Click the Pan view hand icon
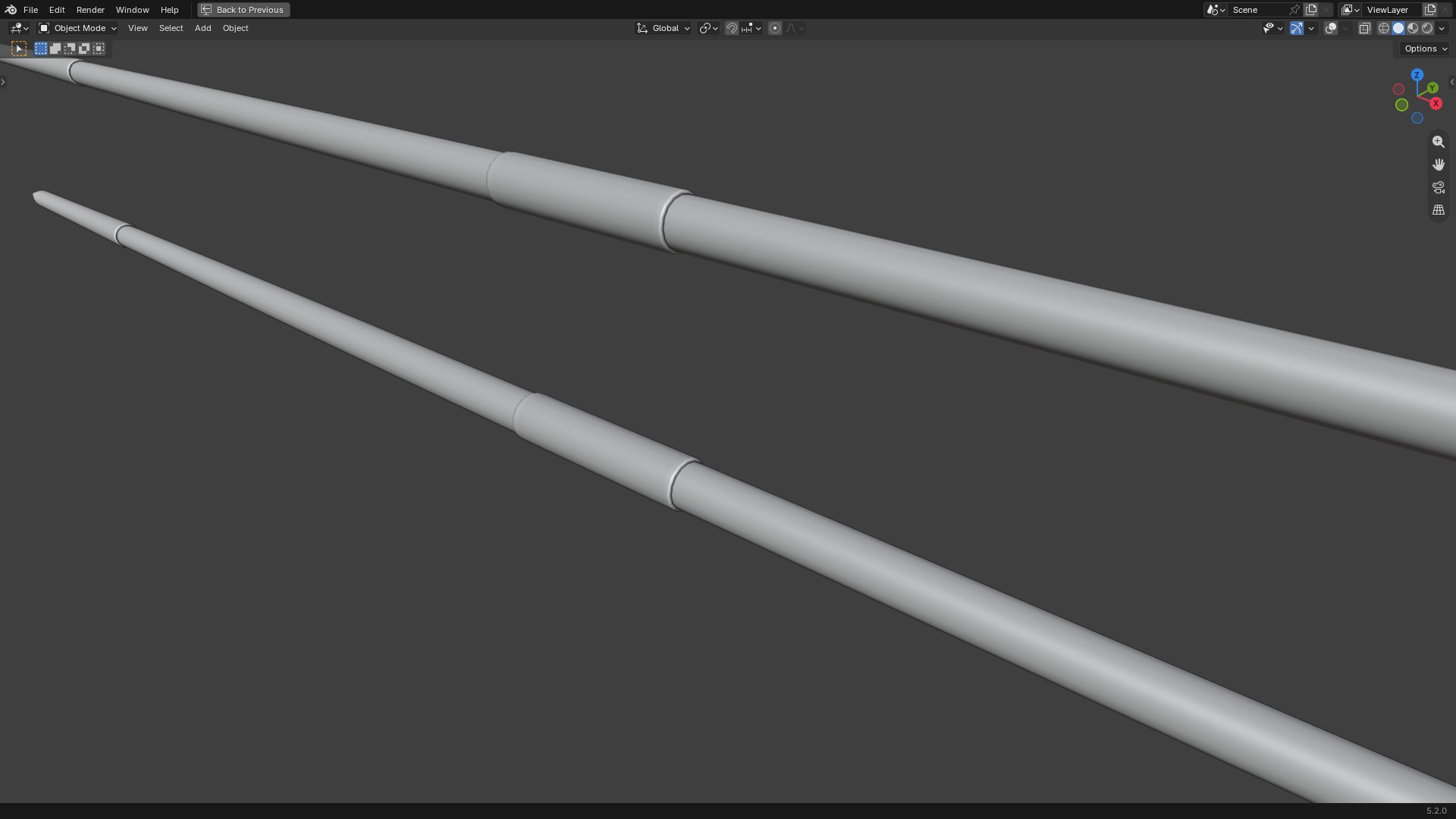This screenshot has width=1456, height=819. click(x=1439, y=165)
